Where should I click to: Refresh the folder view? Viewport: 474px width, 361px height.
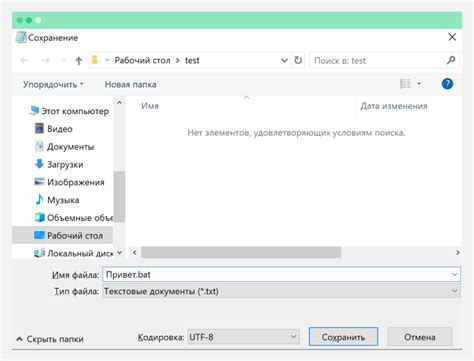pos(298,60)
